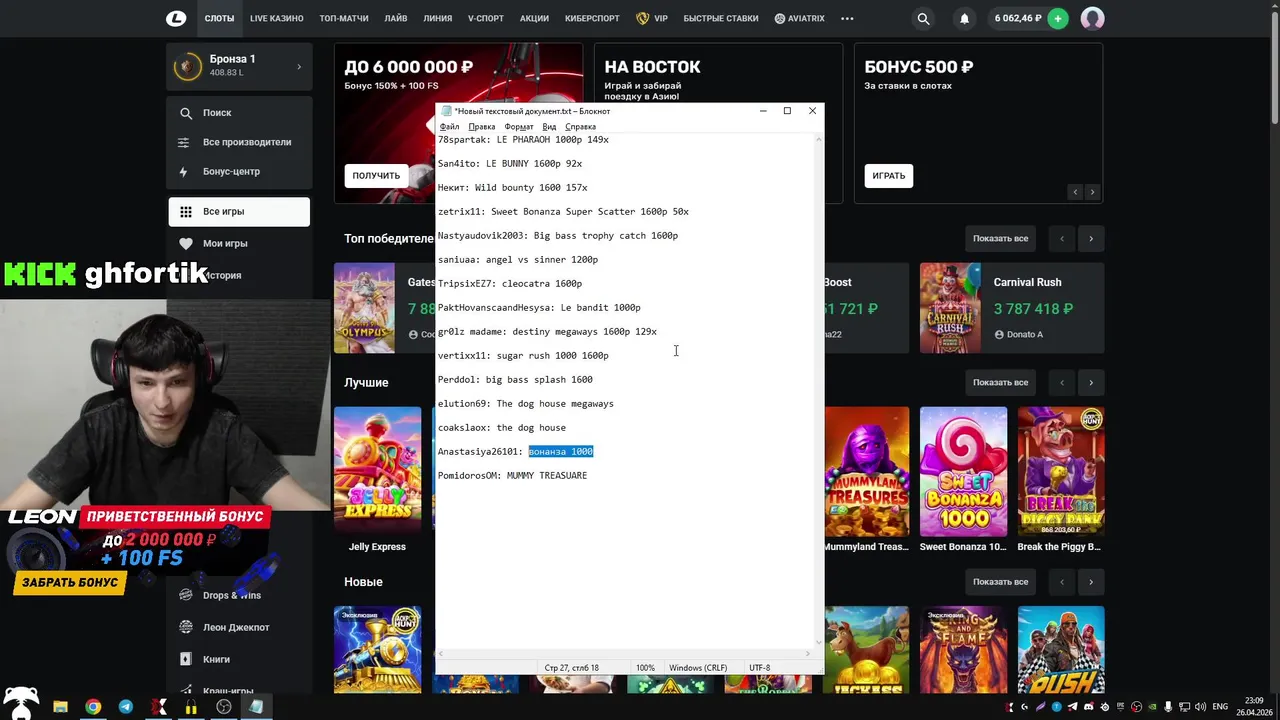Click the Leon logo icon in site header
The height and width of the screenshot is (720, 1280).
click(177, 18)
